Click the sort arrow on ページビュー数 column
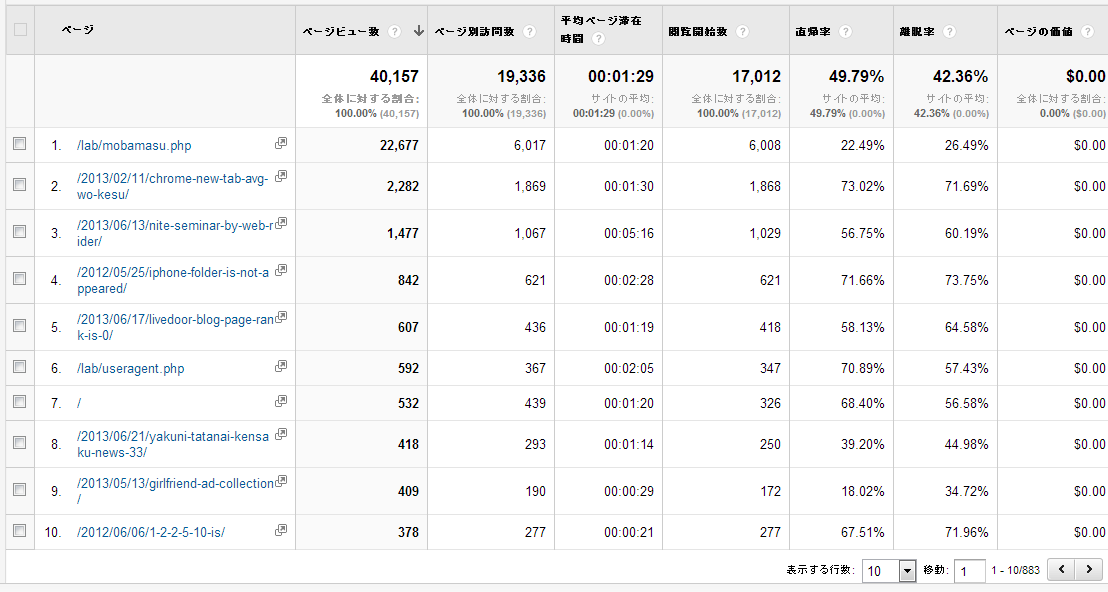 pyautogui.click(x=418, y=32)
